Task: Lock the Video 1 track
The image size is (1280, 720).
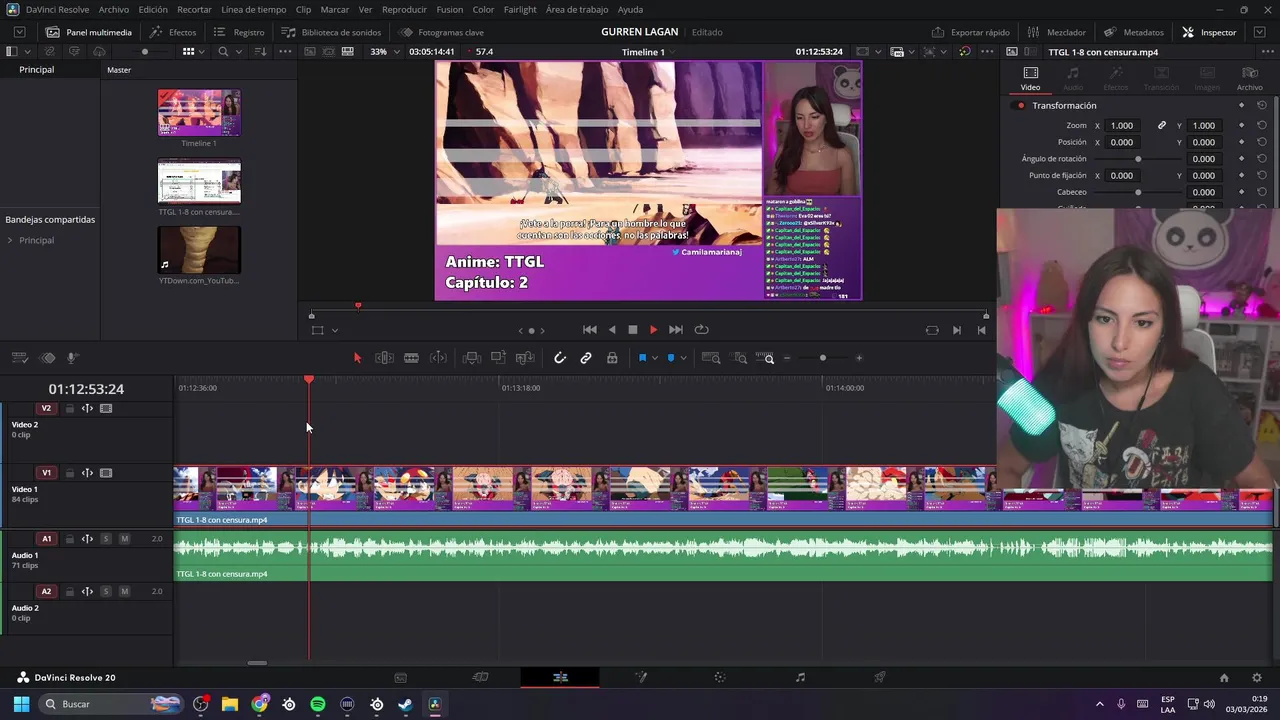Action: [x=70, y=473]
